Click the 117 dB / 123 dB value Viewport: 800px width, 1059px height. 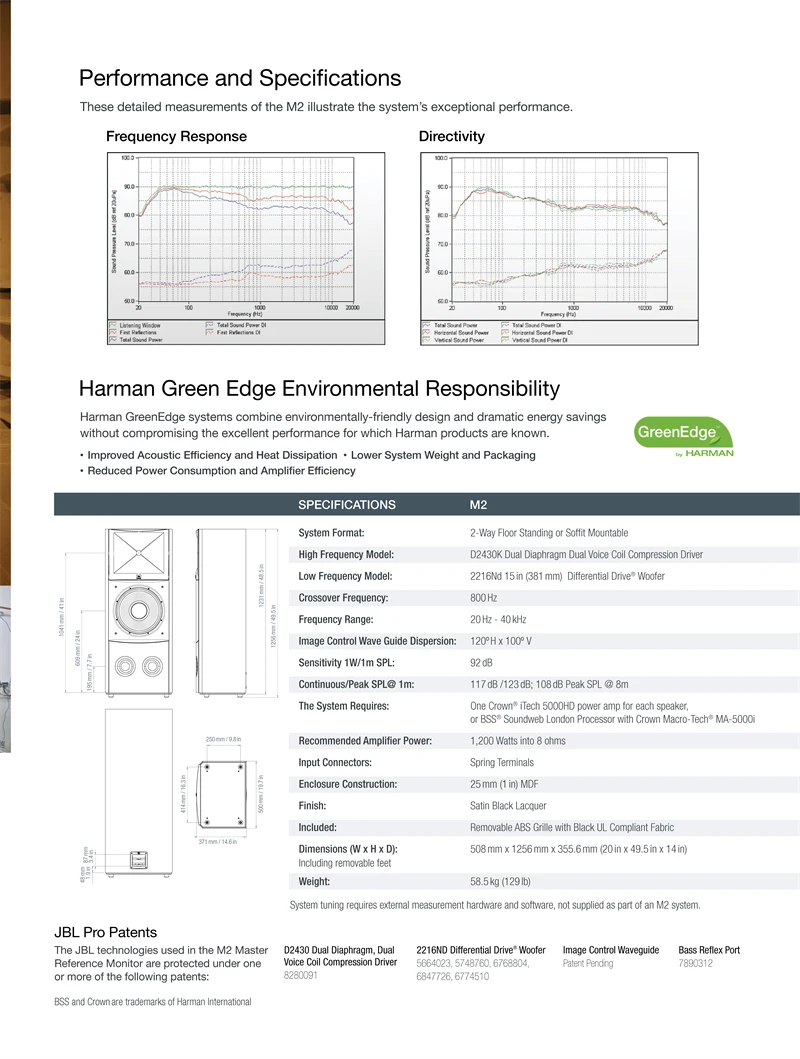point(549,684)
